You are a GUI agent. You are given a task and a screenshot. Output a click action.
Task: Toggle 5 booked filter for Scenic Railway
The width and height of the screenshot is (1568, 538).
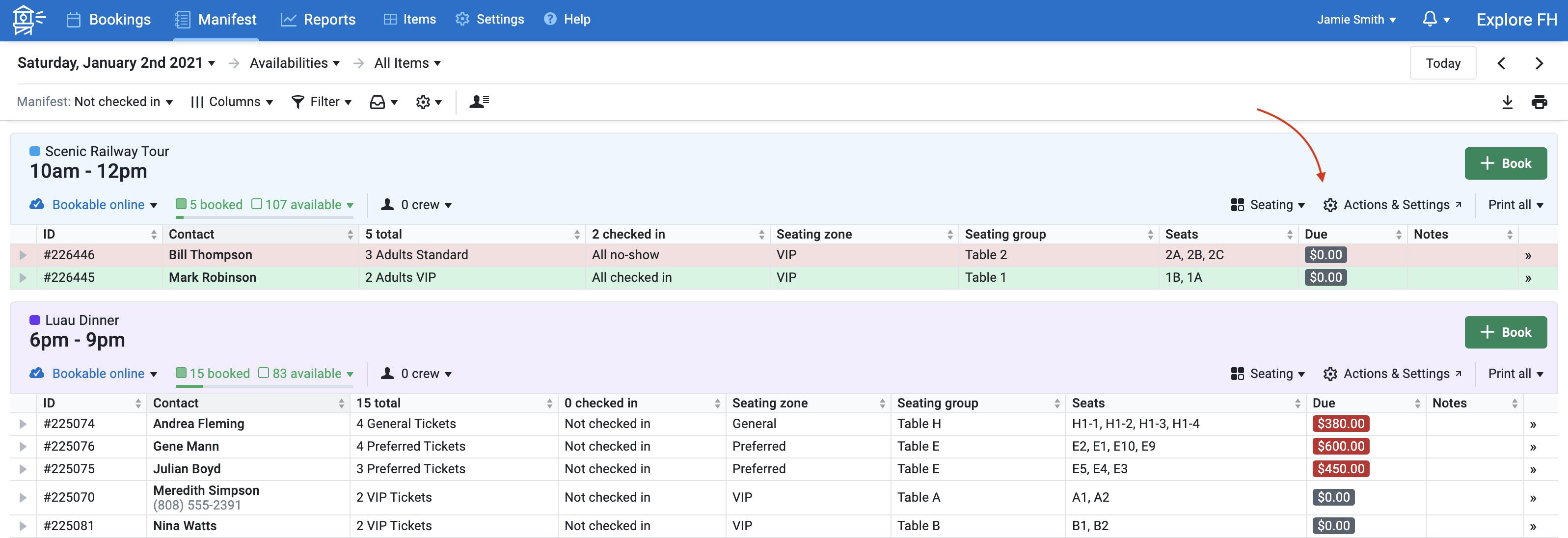click(x=209, y=205)
